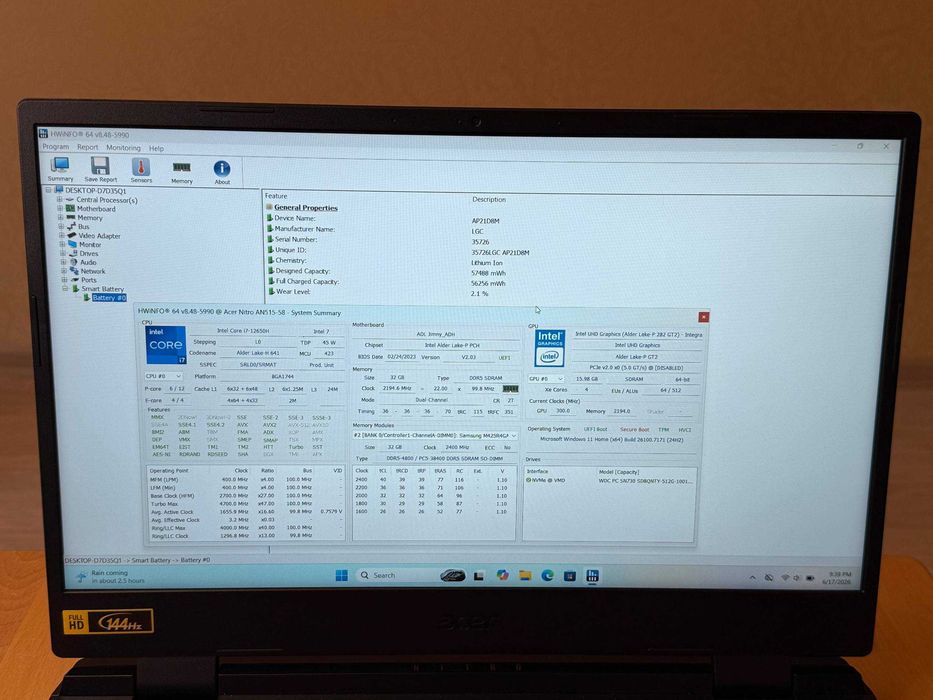Click the Feature column header
The height and width of the screenshot is (700, 933).
[x=275, y=196]
